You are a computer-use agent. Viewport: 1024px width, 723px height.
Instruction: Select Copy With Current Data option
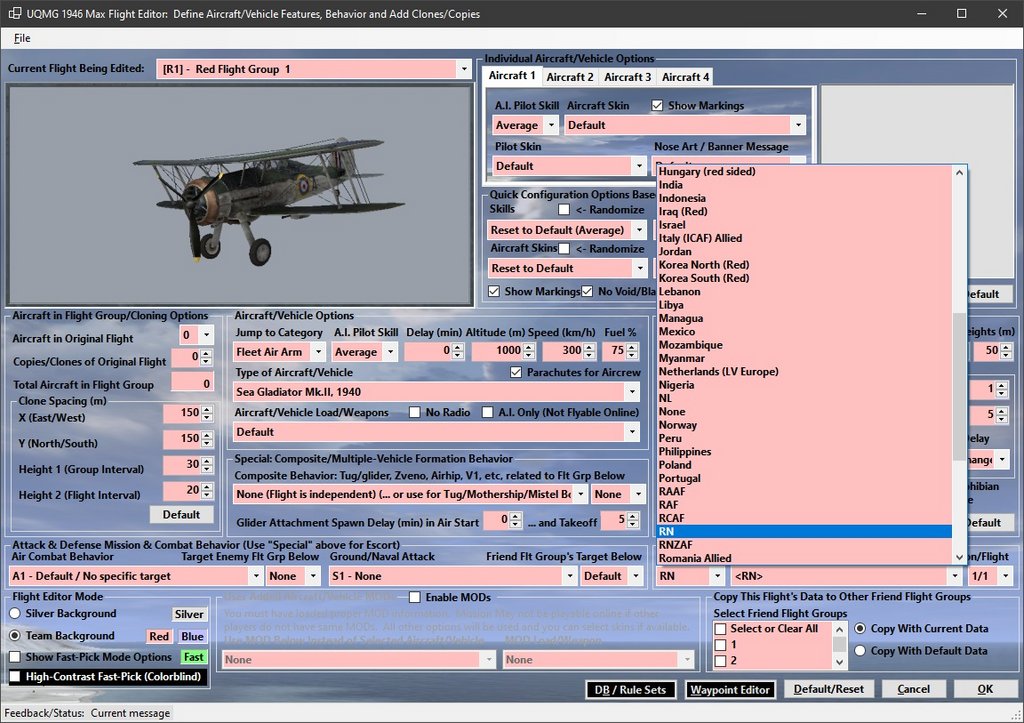(x=860, y=628)
